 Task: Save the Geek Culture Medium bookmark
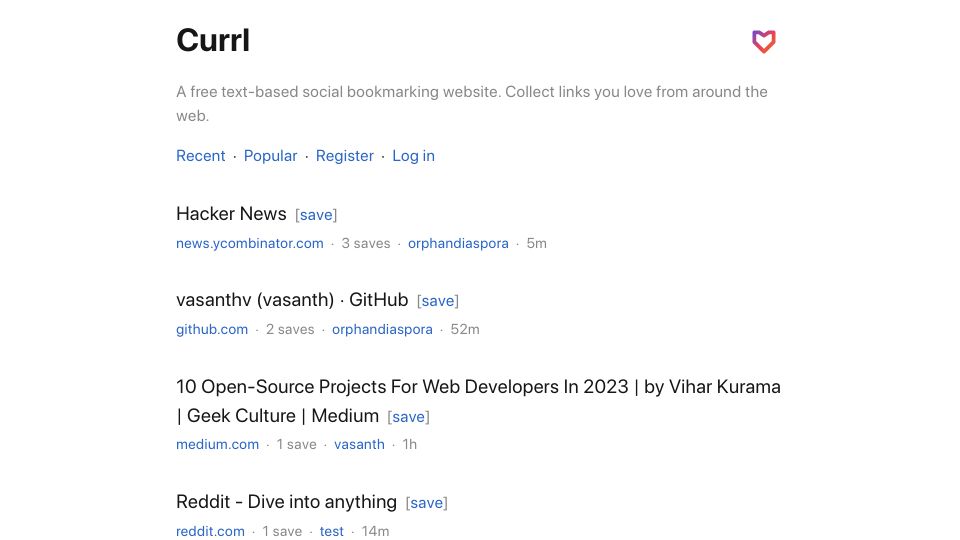click(x=408, y=417)
